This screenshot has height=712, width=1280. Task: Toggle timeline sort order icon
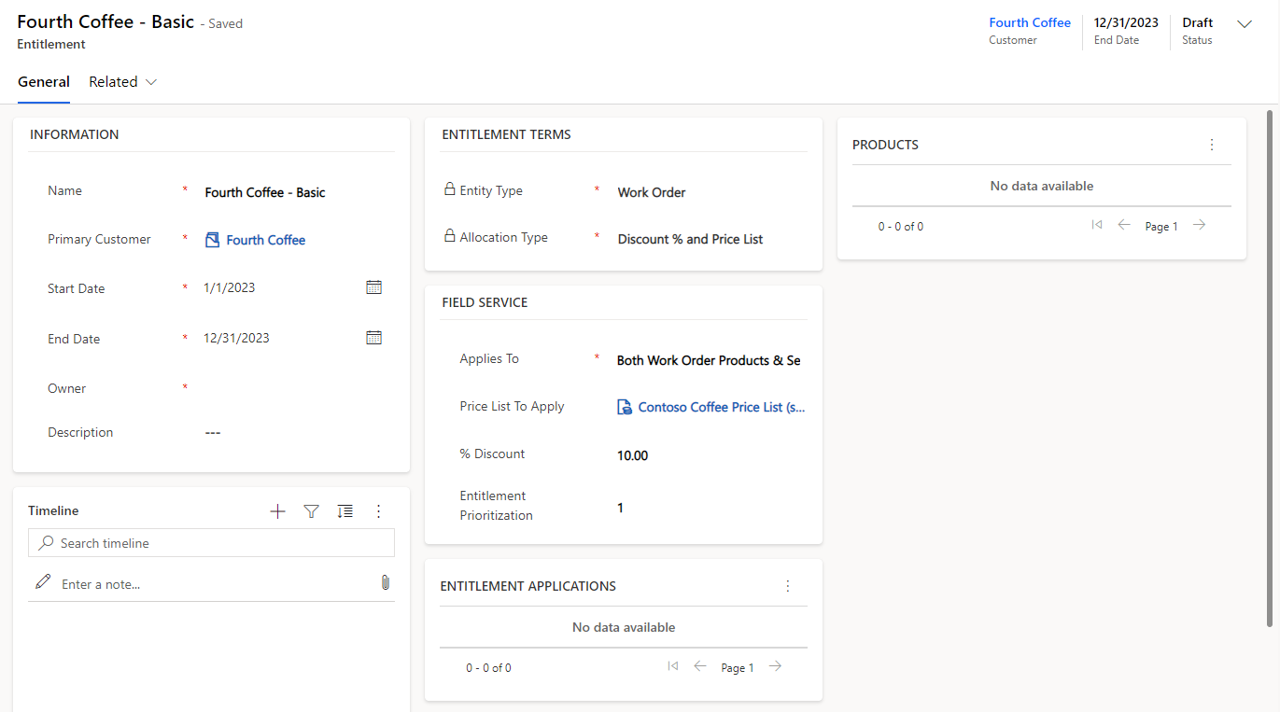pyautogui.click(x=345, y=511)
